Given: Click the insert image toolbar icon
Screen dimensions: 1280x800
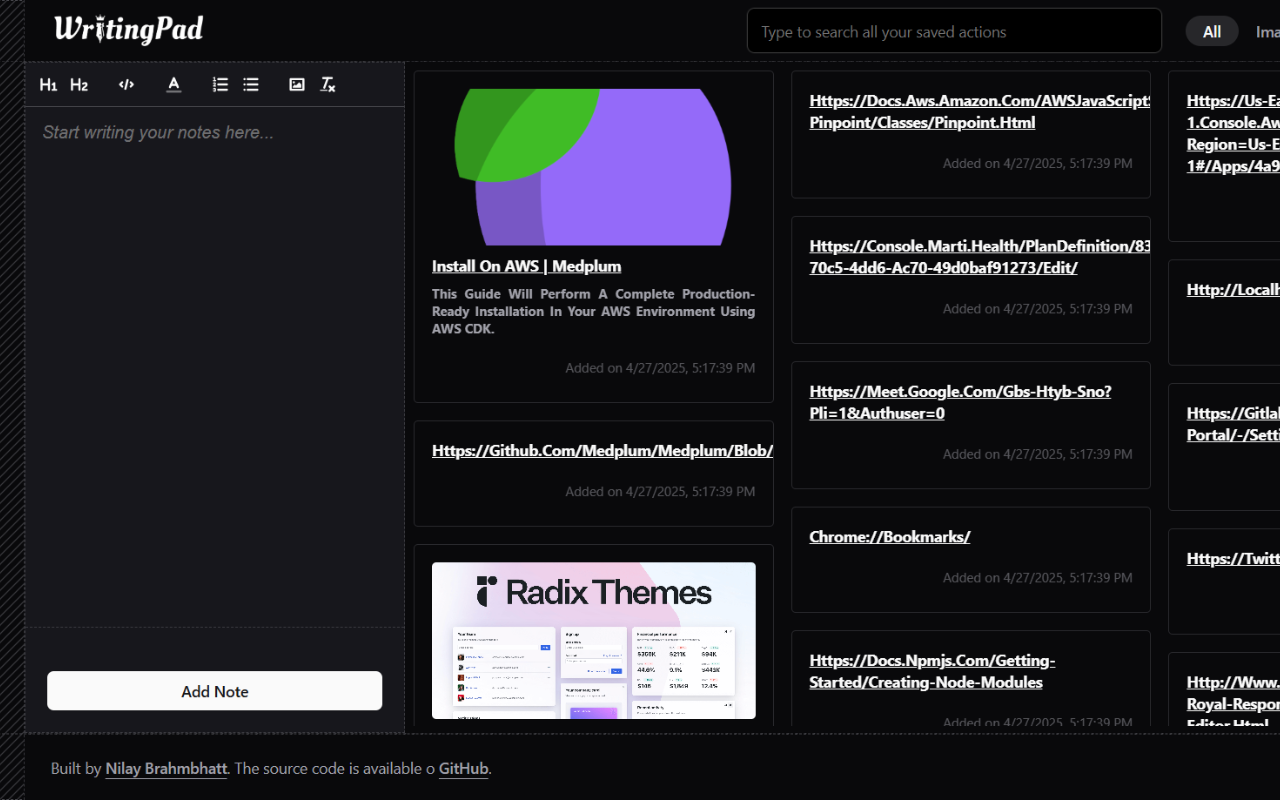Looking at the screenshot, I should tap(297, 85).
